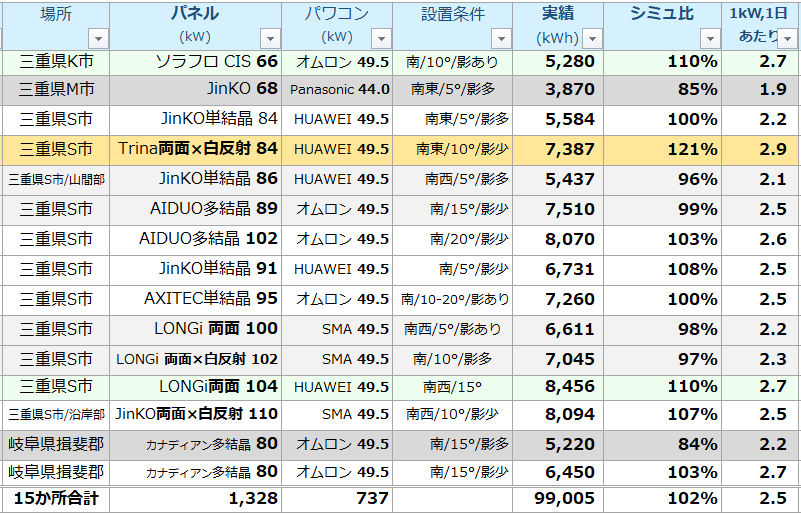Select the 三重県M市 location cell
This screenshot has height=514, width=801.
[56, 90]
